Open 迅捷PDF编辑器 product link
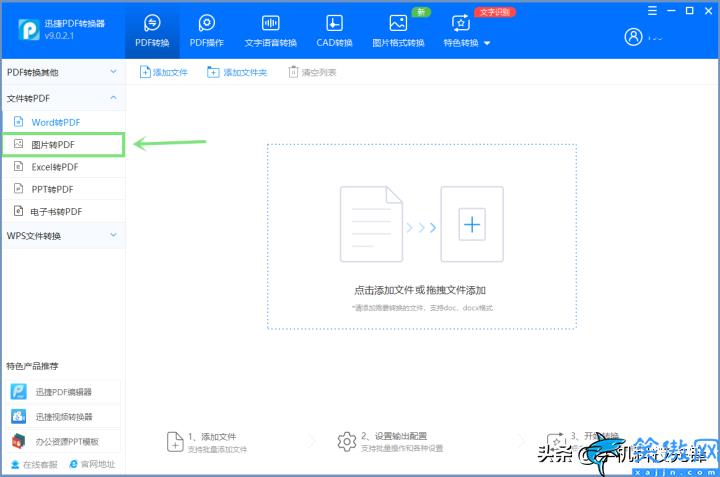Viewport: 720px width, 477px height. click(63, 392)
